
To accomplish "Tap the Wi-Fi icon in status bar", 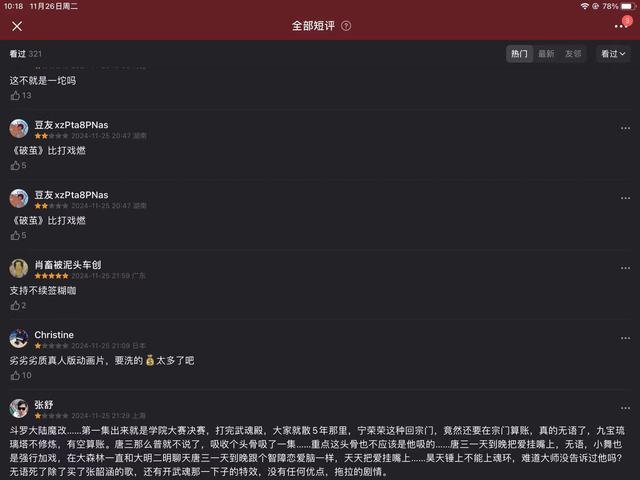I will tap(583, 6).
